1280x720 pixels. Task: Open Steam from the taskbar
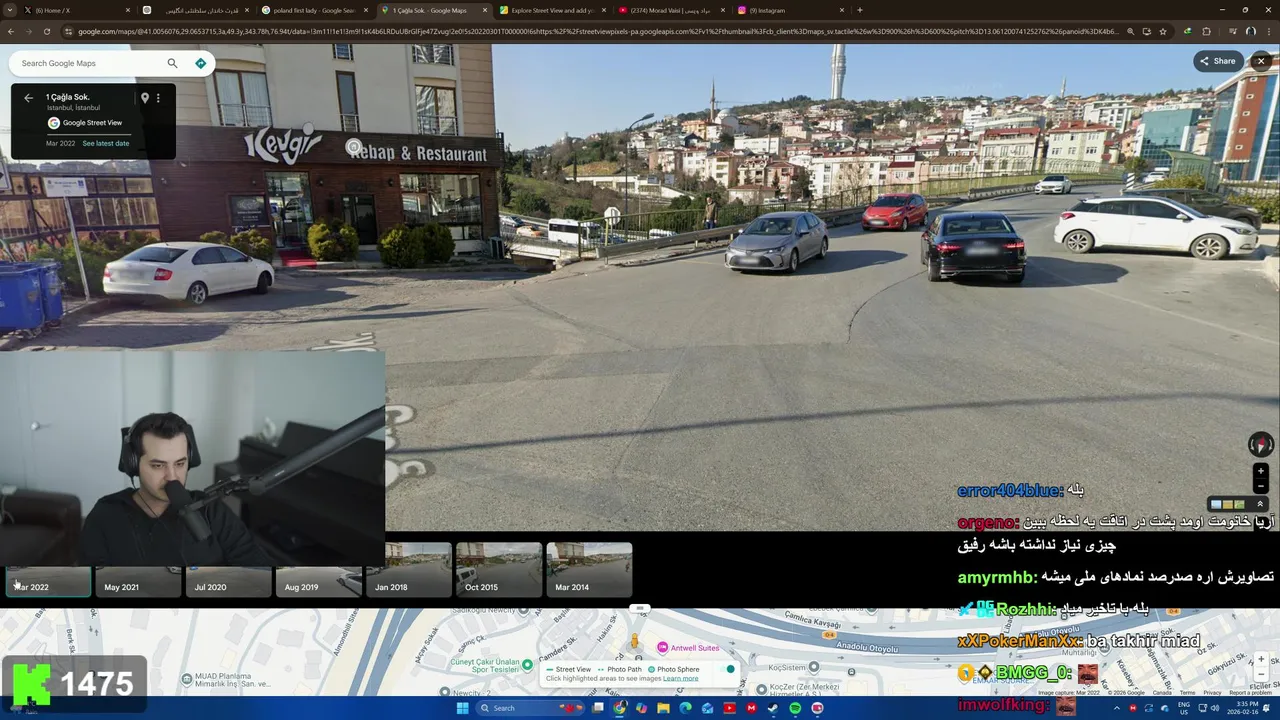point(773,708)
